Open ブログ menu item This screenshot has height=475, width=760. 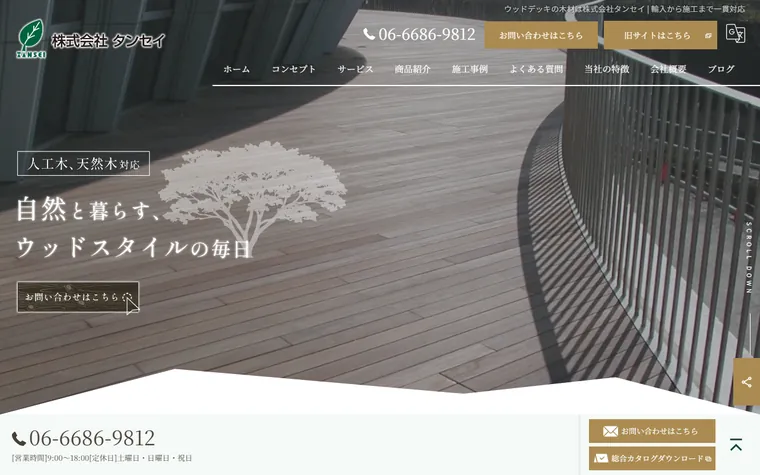click(721, 69)
